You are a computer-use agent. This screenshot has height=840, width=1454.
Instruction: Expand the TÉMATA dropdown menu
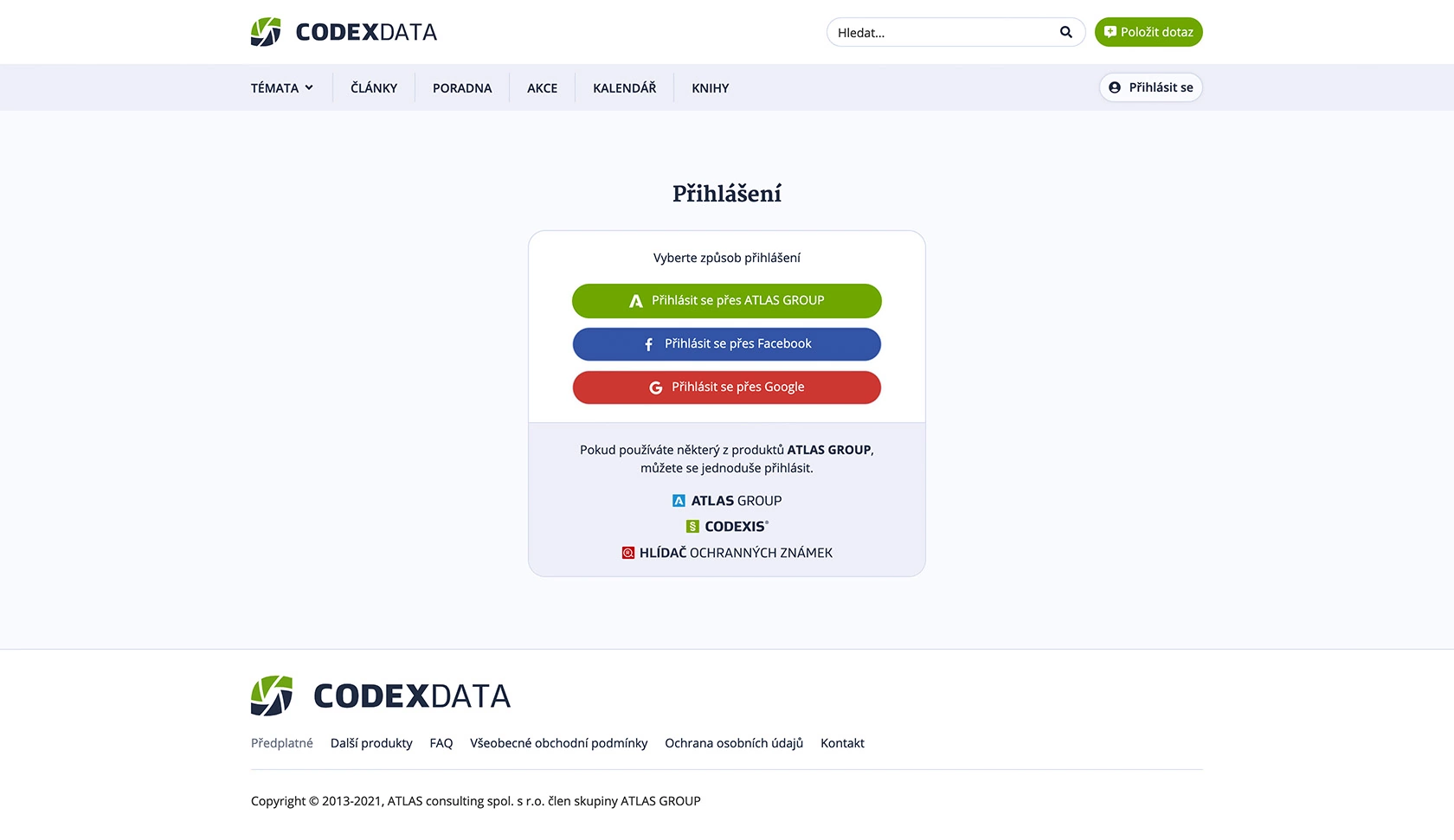click(x=282, y=87)
